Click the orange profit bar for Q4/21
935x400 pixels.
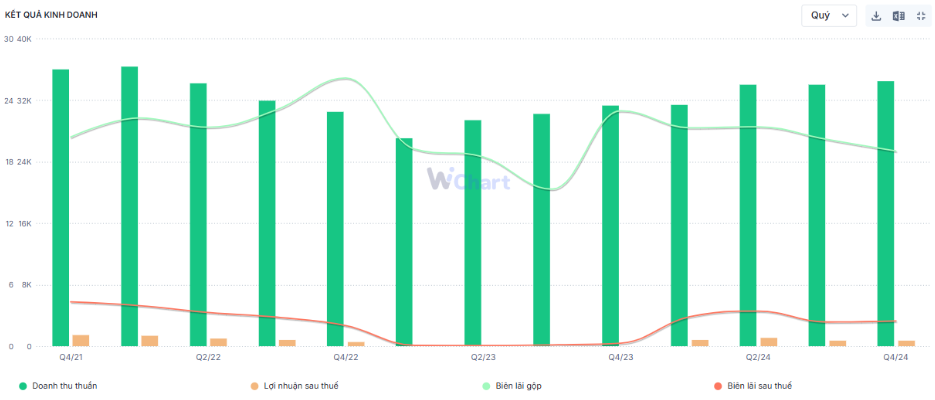click(81, 340)
